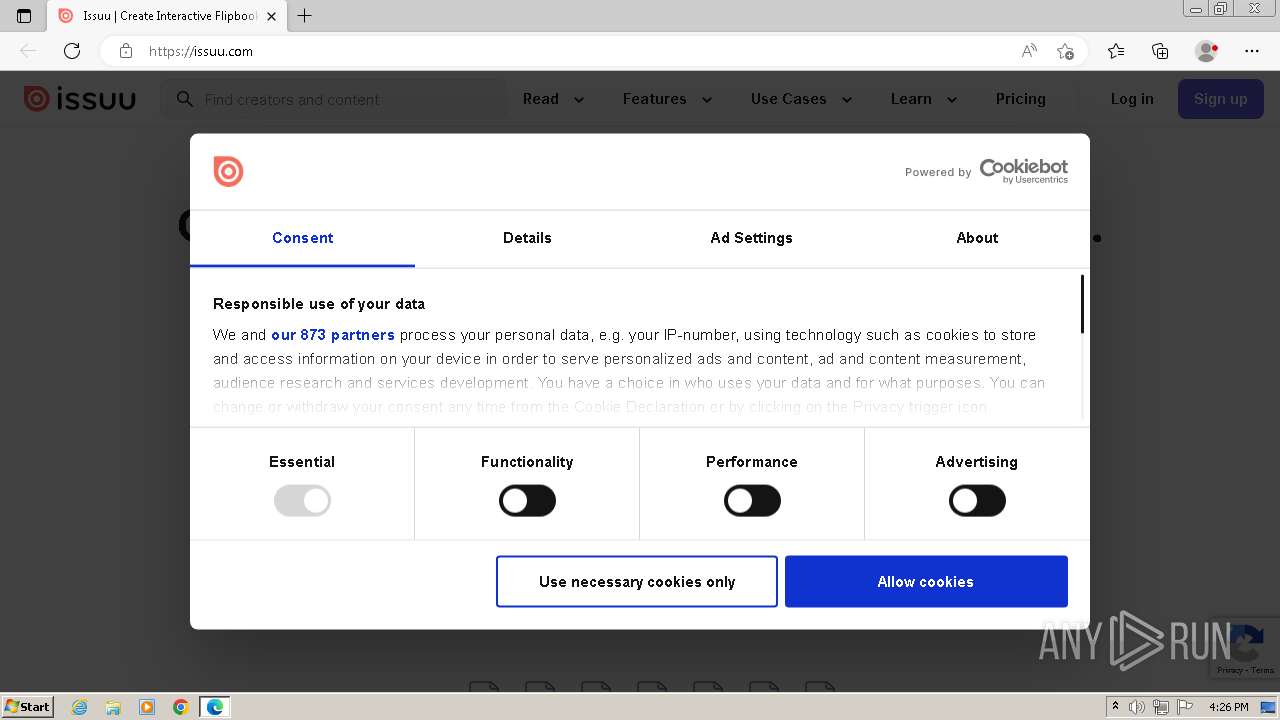Enable Advertising cookies switch
The height and width of the screenshot is (720, 1280).
[977, 501]
